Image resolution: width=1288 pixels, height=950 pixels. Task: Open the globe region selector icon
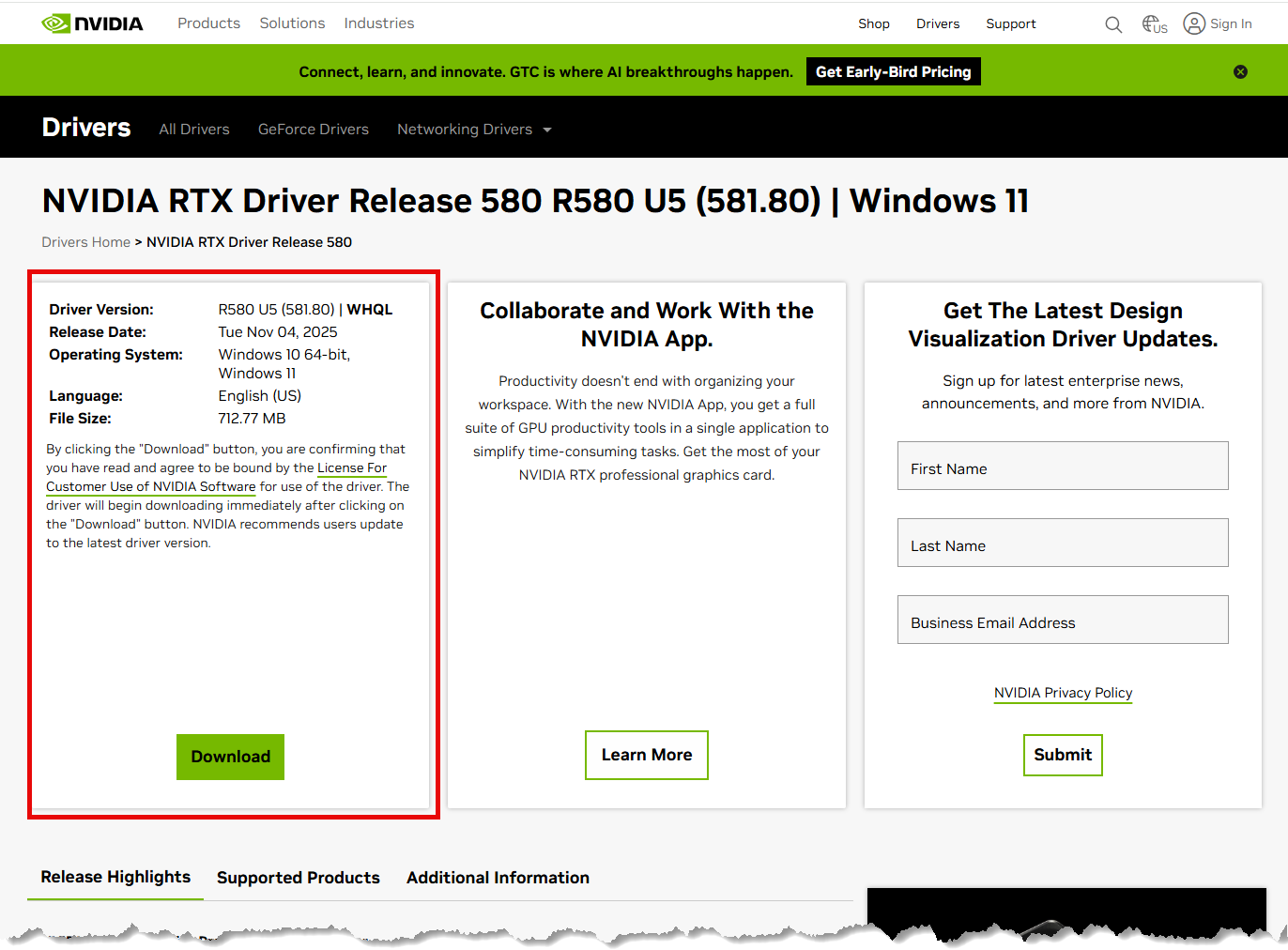coord(1154,24)
